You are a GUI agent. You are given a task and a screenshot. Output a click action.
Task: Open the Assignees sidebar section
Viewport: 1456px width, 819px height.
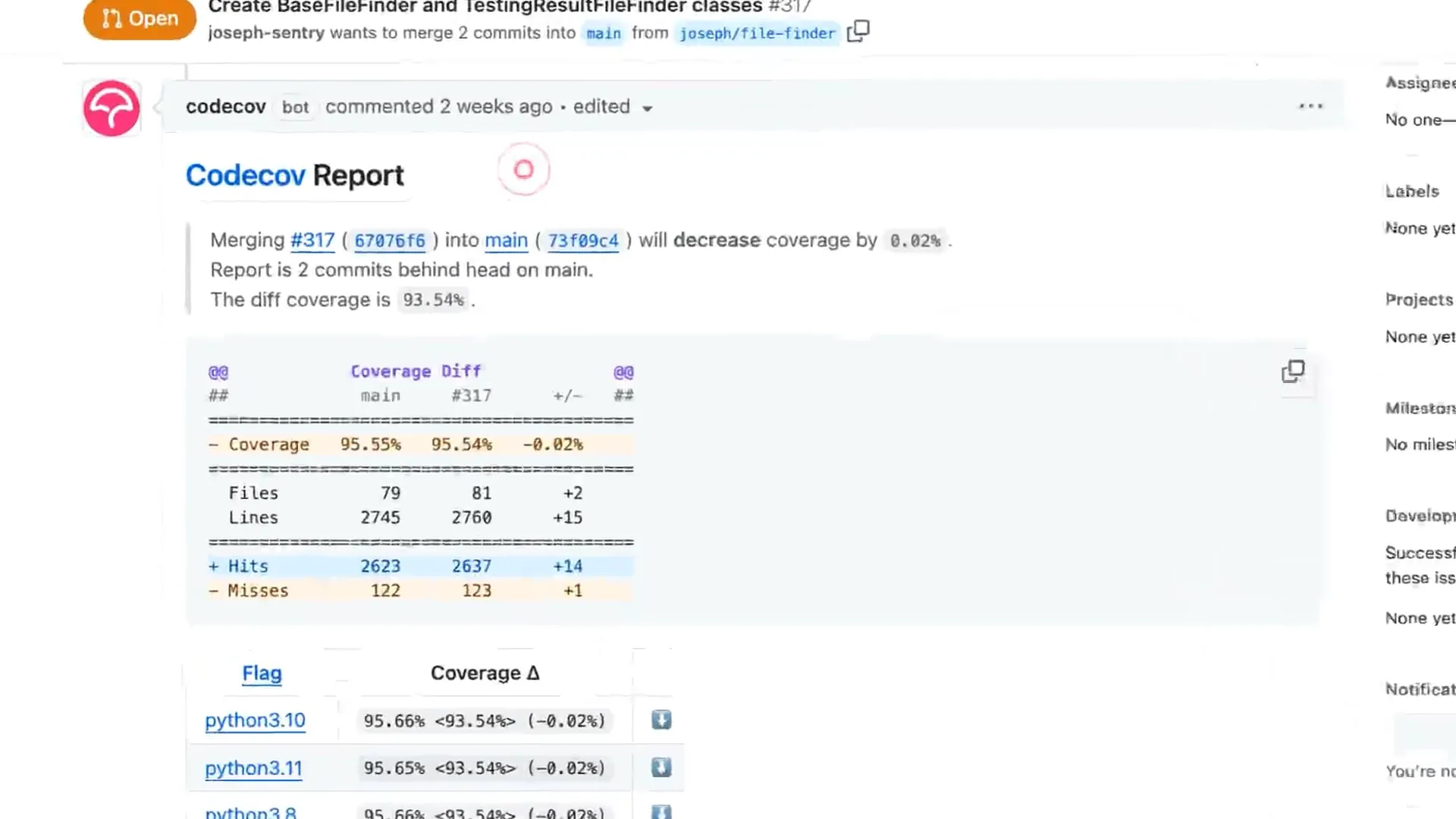[1420, 83]
